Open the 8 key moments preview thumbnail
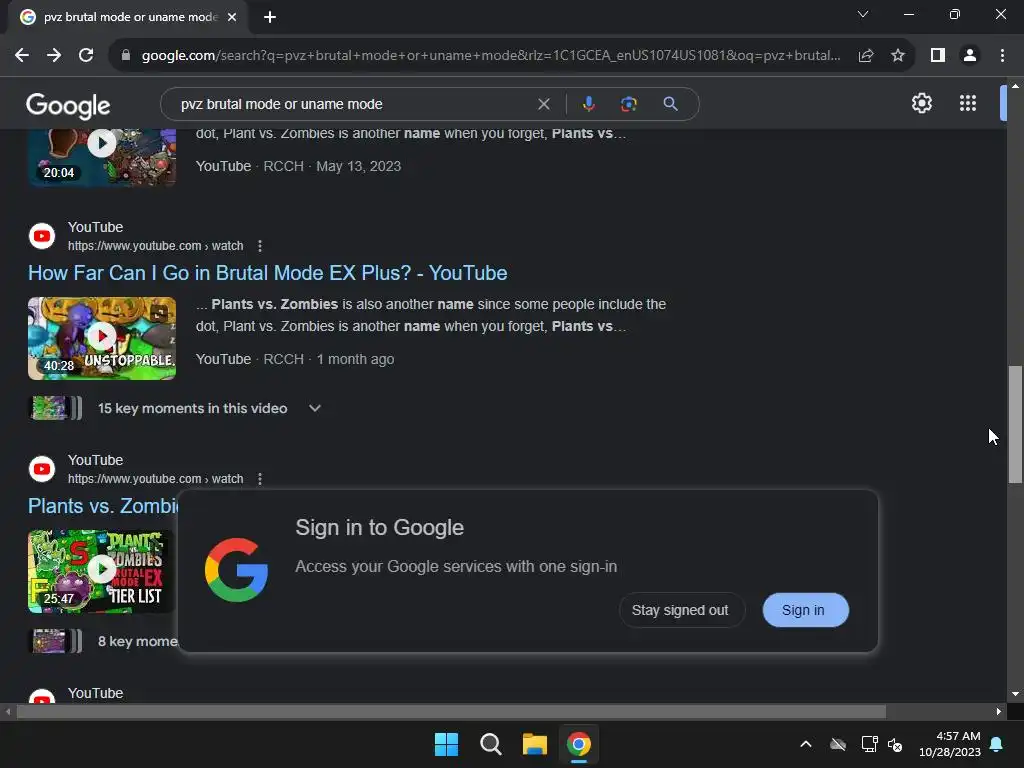Image resolution: width=1024 pixels, height=768 pixels. tap(56, 641)
